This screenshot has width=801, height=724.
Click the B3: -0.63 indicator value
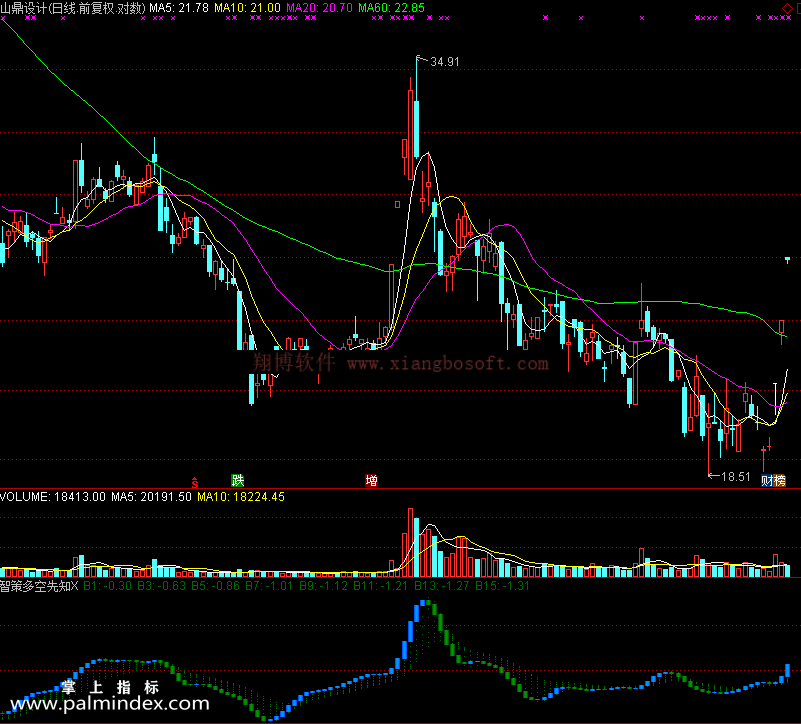point(161,586)
